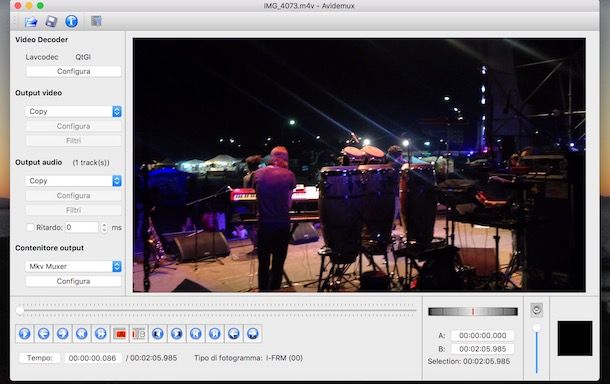Click the speaker volume icon
The image size is (610, 384).
coord(536,310)
